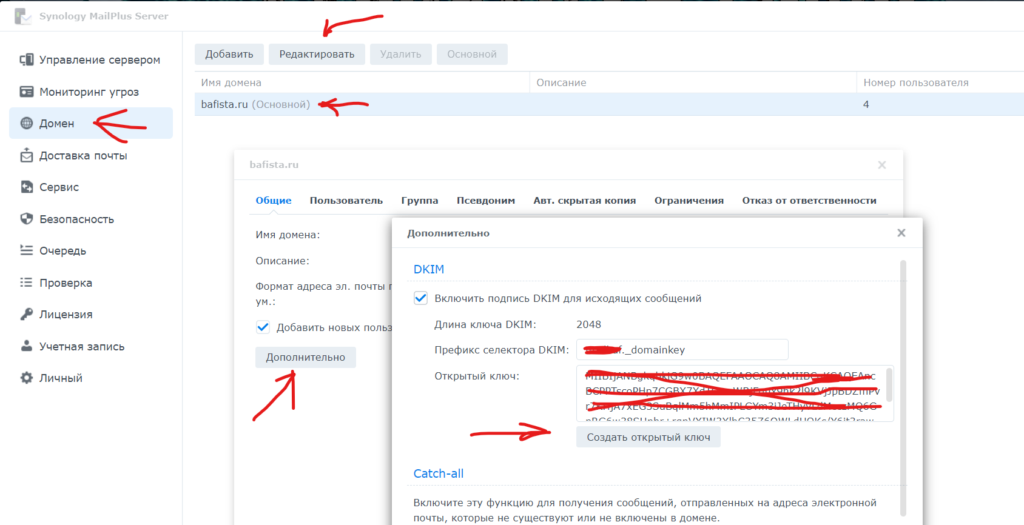This screenshot has width=1024, height=525.
Task: Close the bafista.ru dialog
Action: [x=882, y=165]
